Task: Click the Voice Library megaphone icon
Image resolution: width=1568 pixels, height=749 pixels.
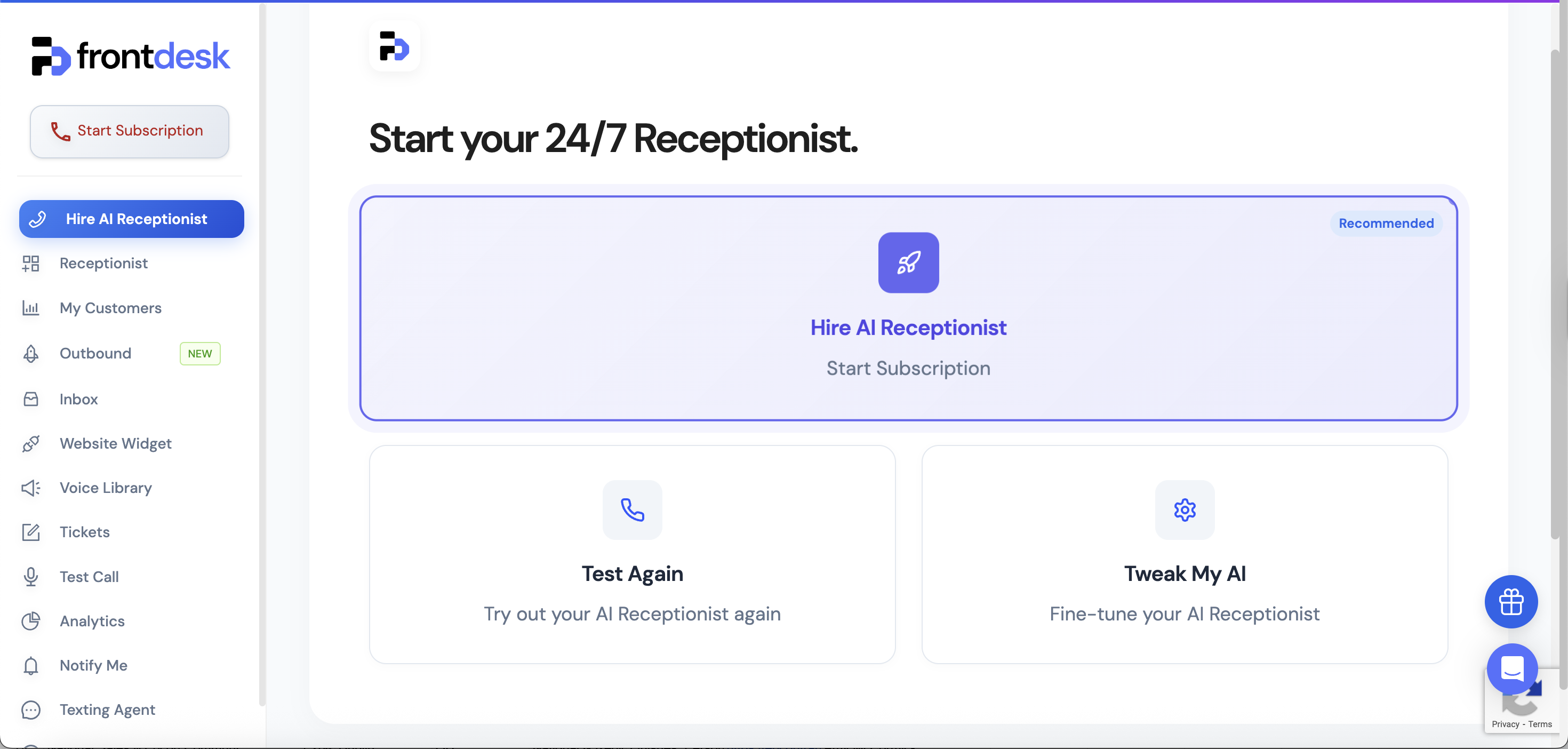Action: pyautogui.click(x=30, y=488)
